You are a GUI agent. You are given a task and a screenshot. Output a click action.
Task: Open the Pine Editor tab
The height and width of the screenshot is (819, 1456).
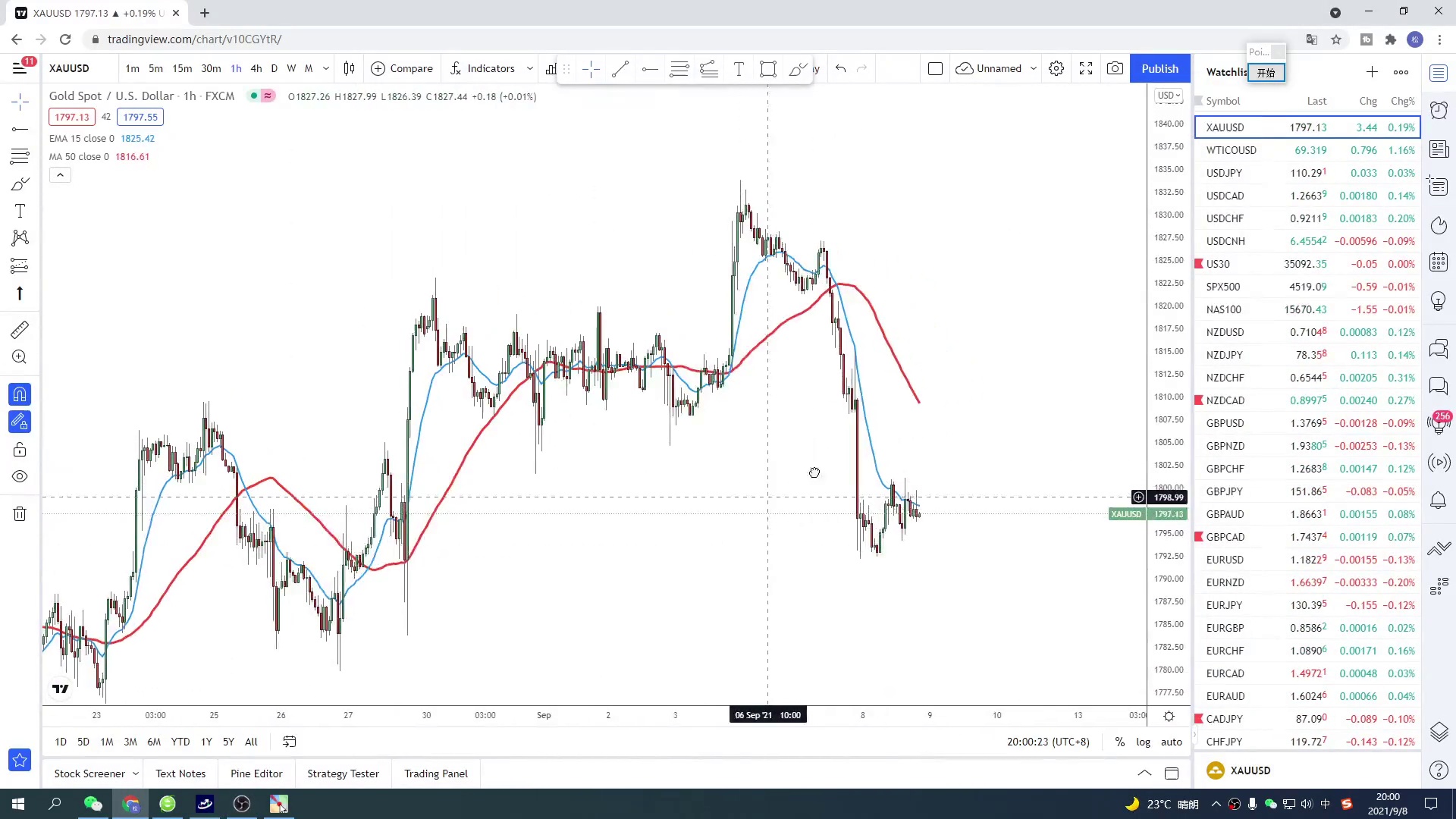pos(256,773)
